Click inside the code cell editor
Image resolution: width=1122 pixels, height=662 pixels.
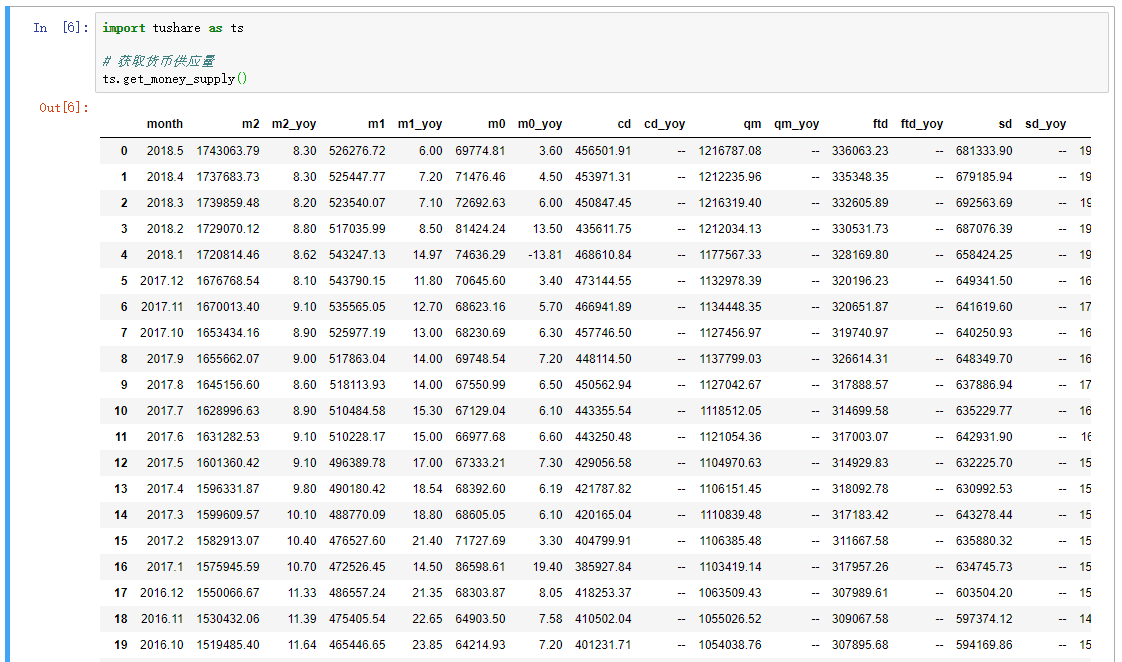[601, 53]
